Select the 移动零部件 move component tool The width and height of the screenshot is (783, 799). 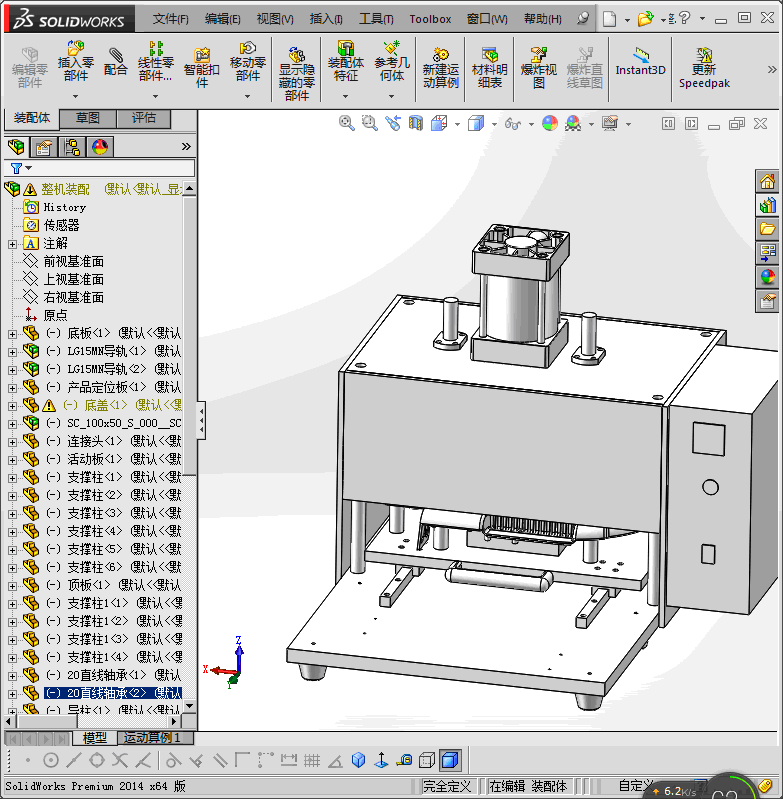(x=248, y=62)
